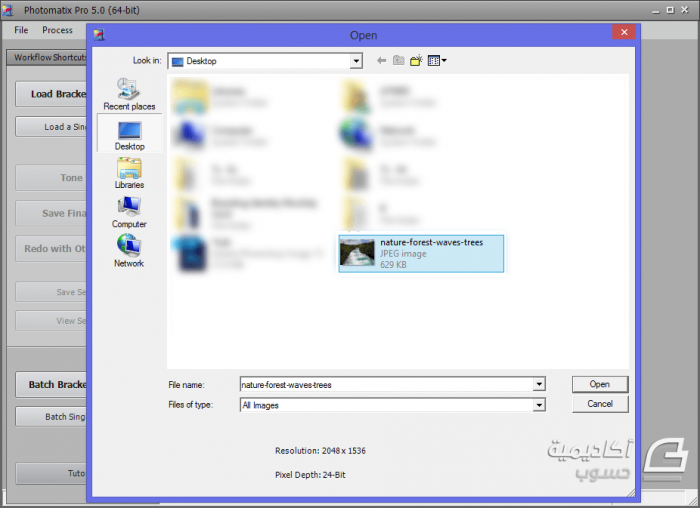Open Network in the places sidebar
The image size is (700, 508).
point(129,251)
